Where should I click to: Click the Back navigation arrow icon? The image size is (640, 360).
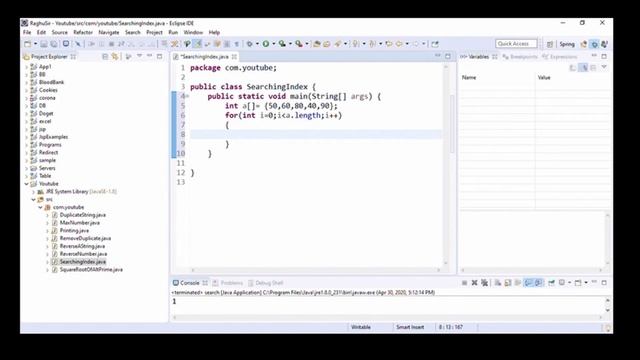(x=399, y=44)
